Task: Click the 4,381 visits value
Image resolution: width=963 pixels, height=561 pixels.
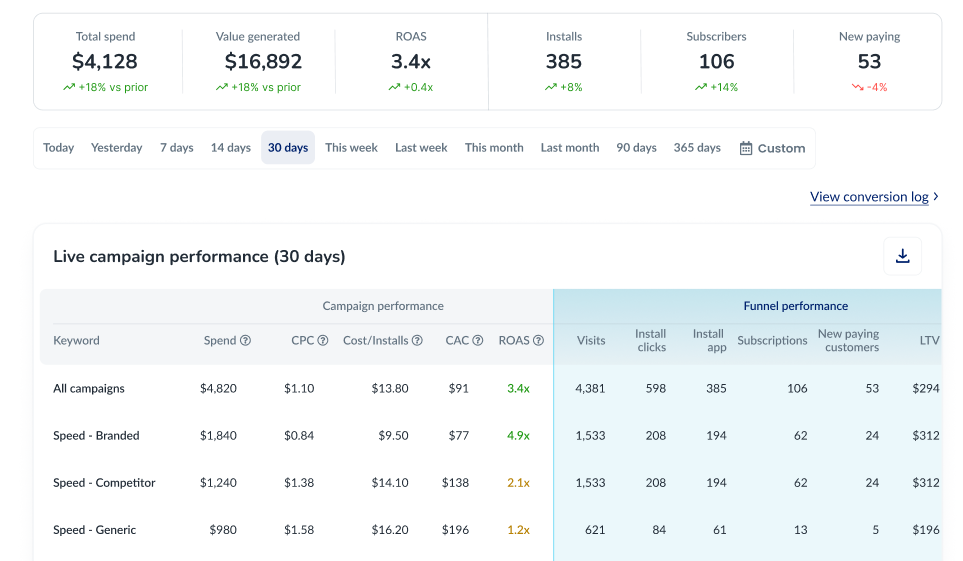Action: pyautogui.click(x=590, y=388)
